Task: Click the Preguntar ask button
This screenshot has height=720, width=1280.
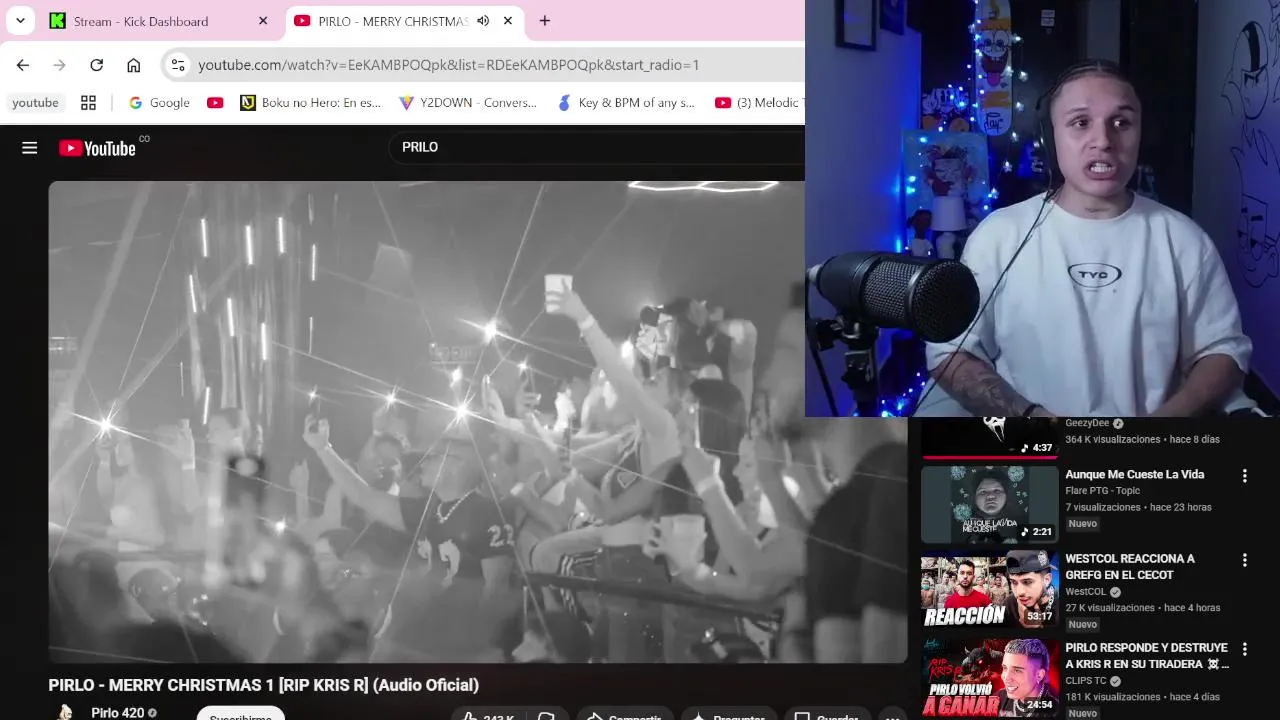Action: 729,716
